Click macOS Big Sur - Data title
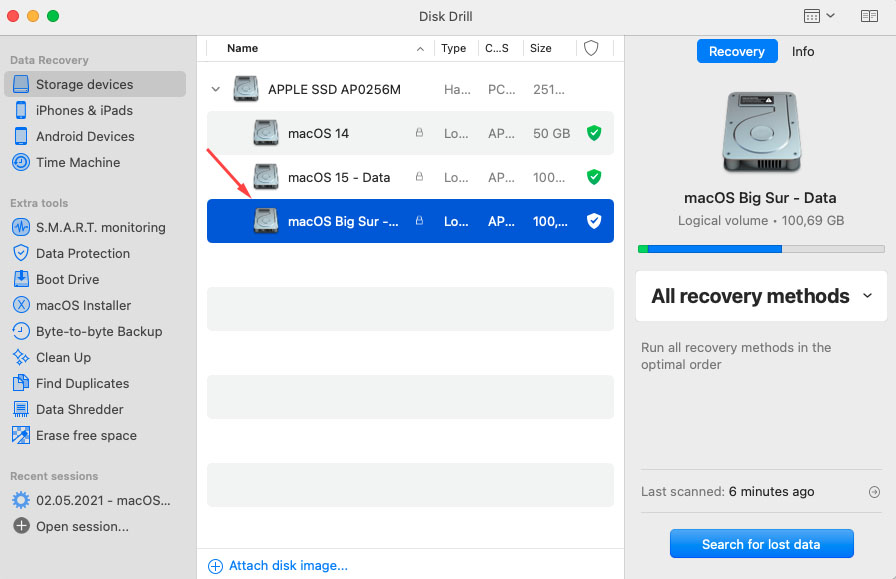 coord(760,198)
